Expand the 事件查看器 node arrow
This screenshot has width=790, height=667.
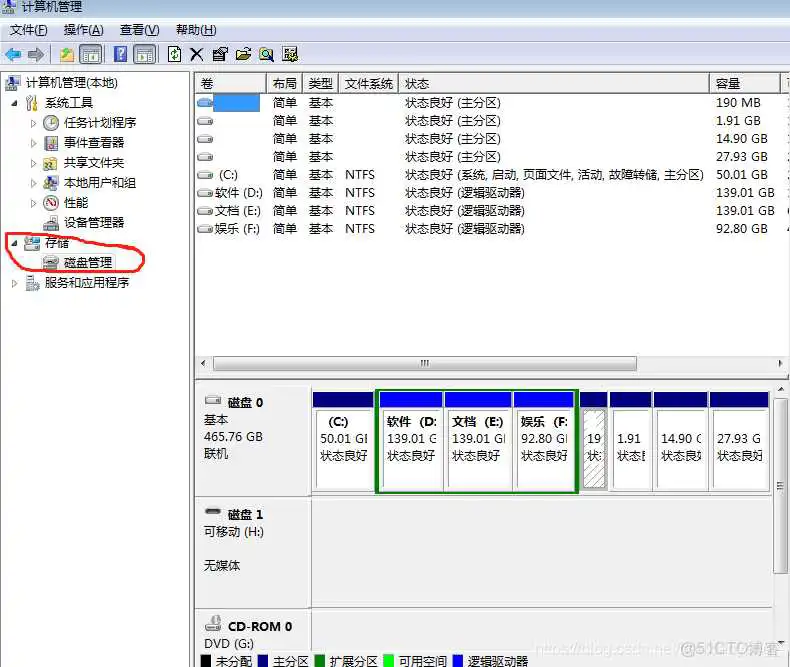[x=33, y=143]
